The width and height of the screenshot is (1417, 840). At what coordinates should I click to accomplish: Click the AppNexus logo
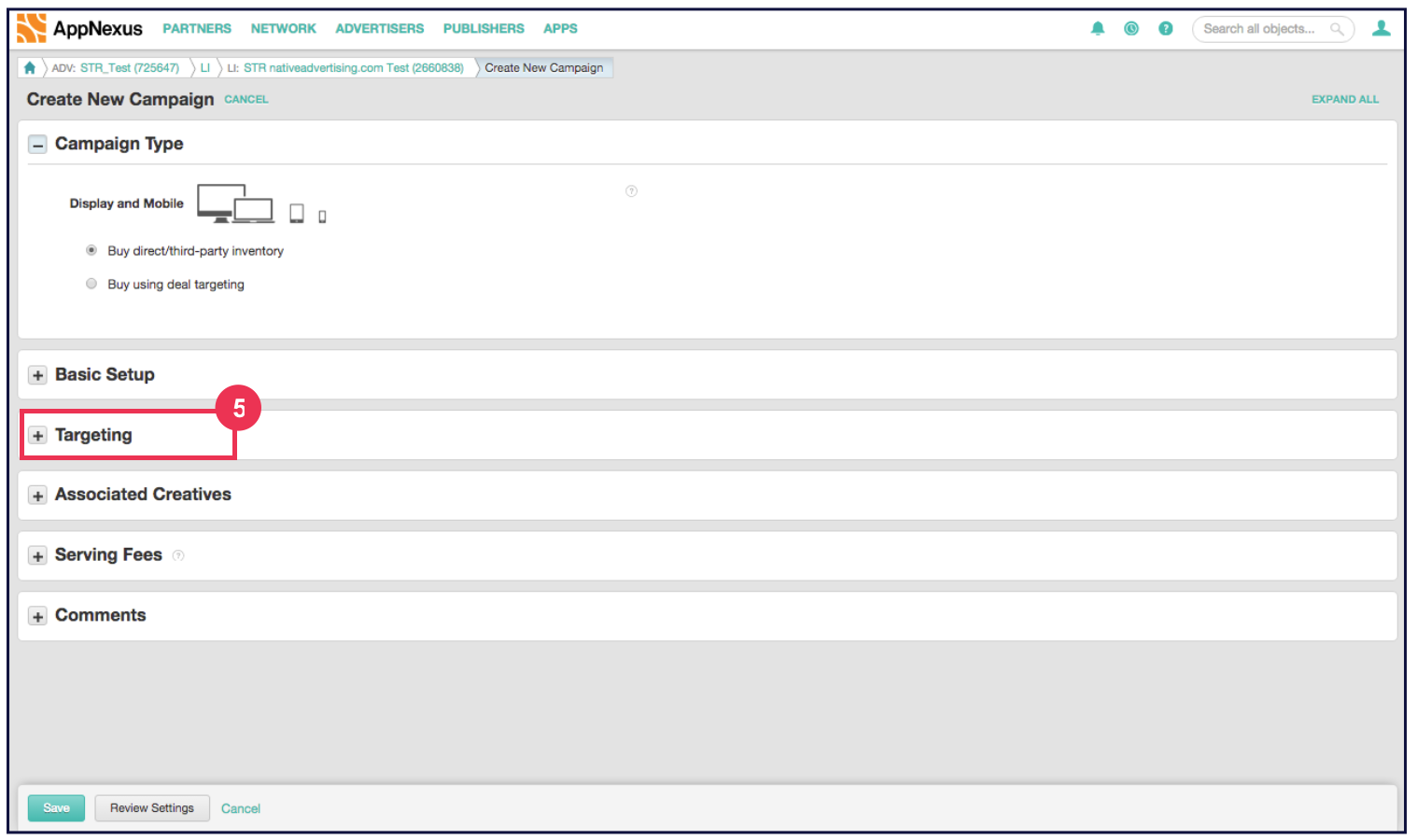79,28
